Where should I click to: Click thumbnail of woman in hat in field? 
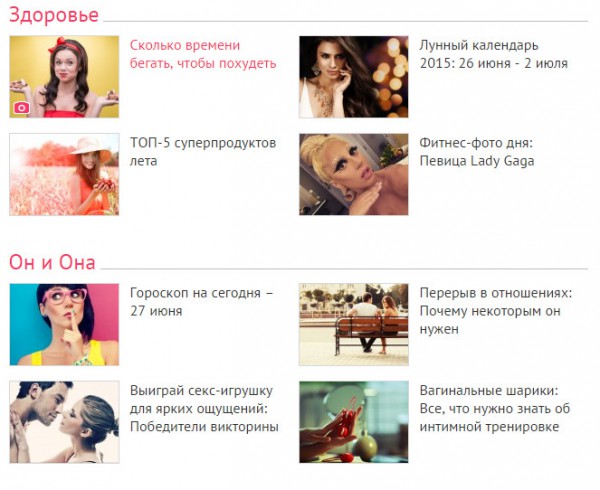pos(64,174)
